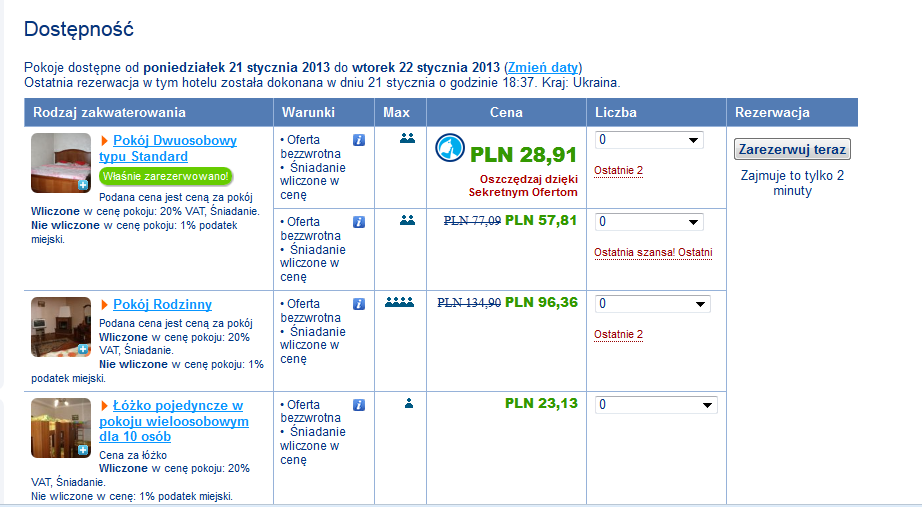This screenshot has height=507, width=922.
Task: Click the double room bed thumbnail
Action: (61, 163)
